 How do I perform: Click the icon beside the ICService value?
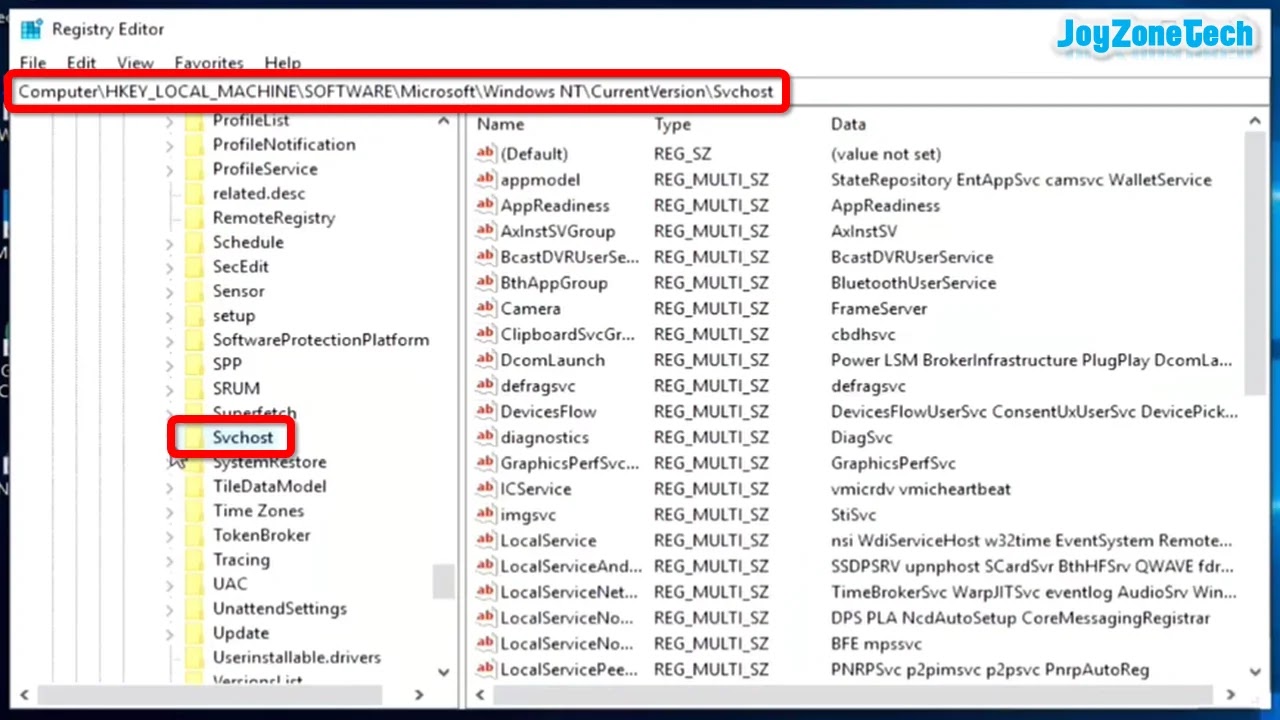tap(486, 489)
